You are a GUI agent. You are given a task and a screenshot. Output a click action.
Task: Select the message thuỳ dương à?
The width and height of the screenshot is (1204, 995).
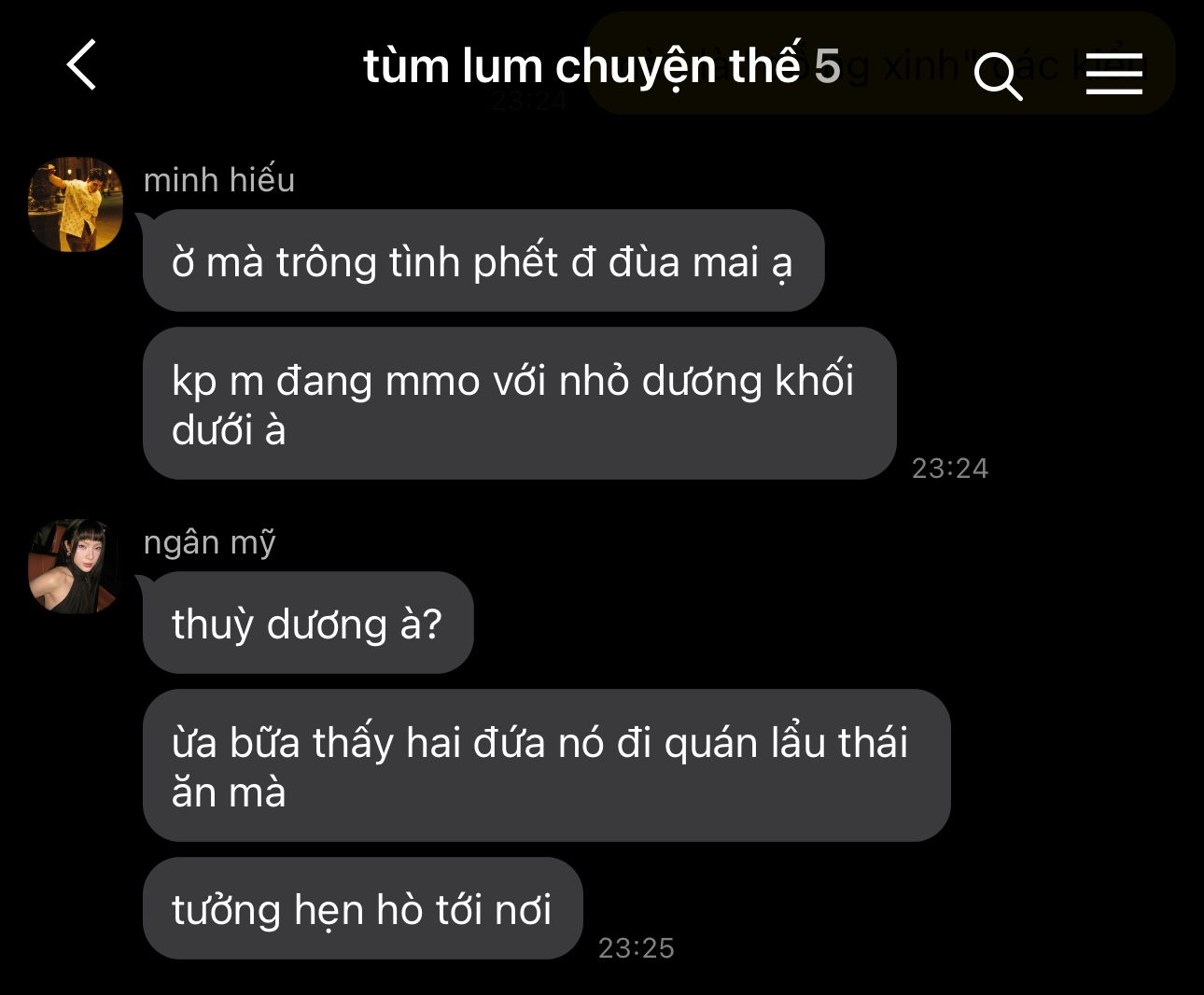308,623
